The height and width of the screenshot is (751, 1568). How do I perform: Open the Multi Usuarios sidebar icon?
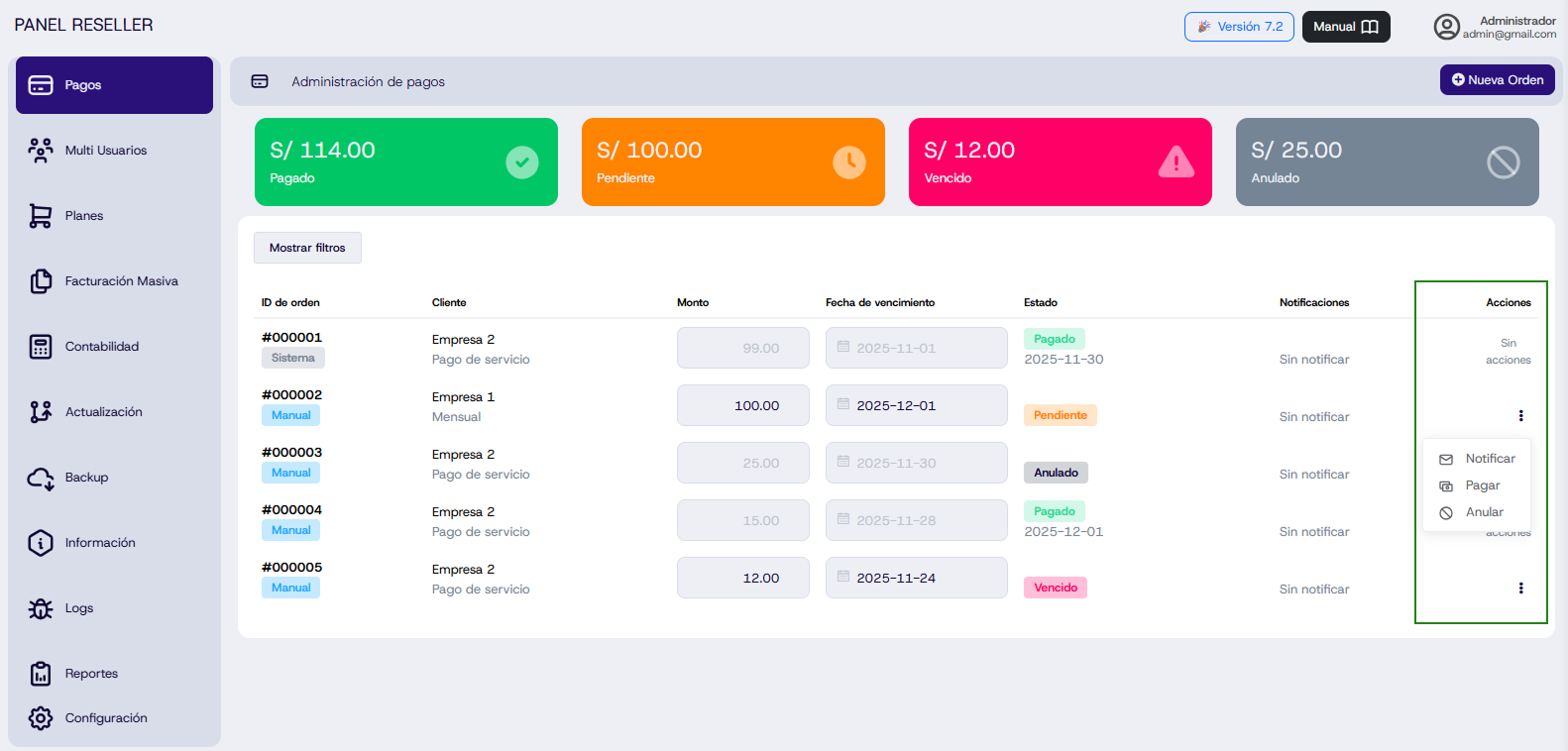(x=41, y=151)
